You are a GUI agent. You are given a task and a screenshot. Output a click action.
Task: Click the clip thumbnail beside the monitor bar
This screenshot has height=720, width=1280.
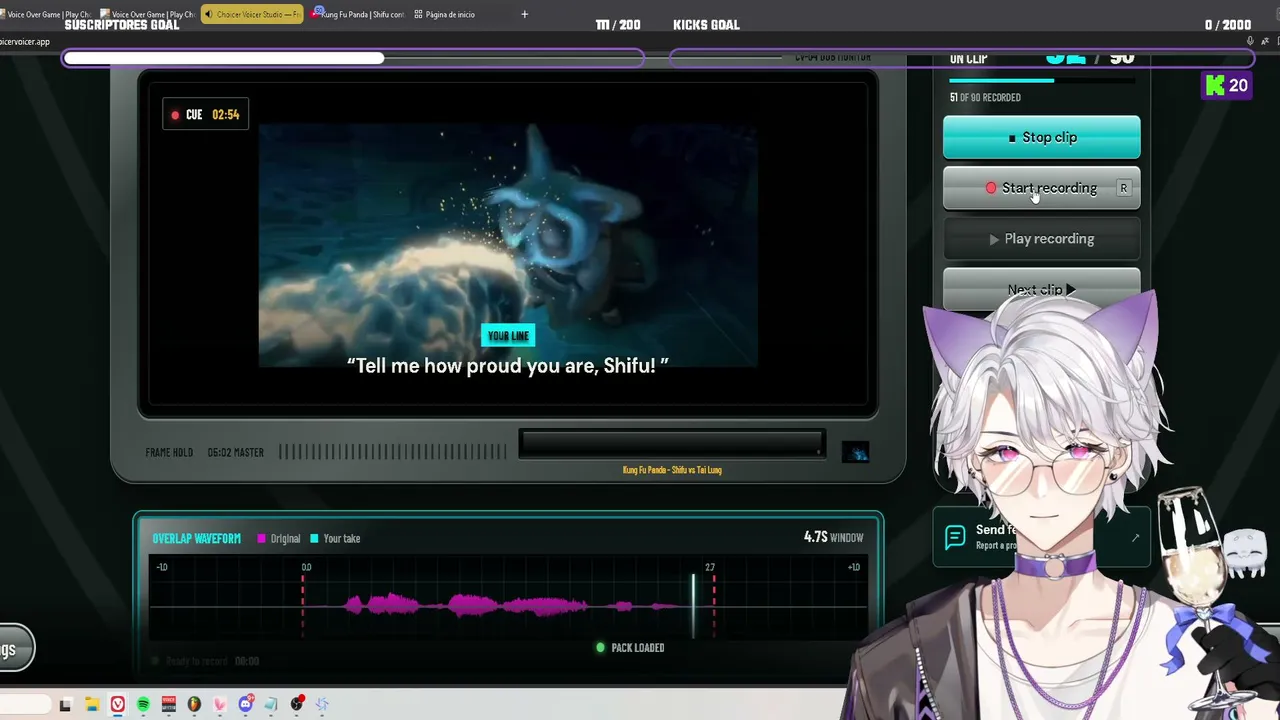[855, 452]
